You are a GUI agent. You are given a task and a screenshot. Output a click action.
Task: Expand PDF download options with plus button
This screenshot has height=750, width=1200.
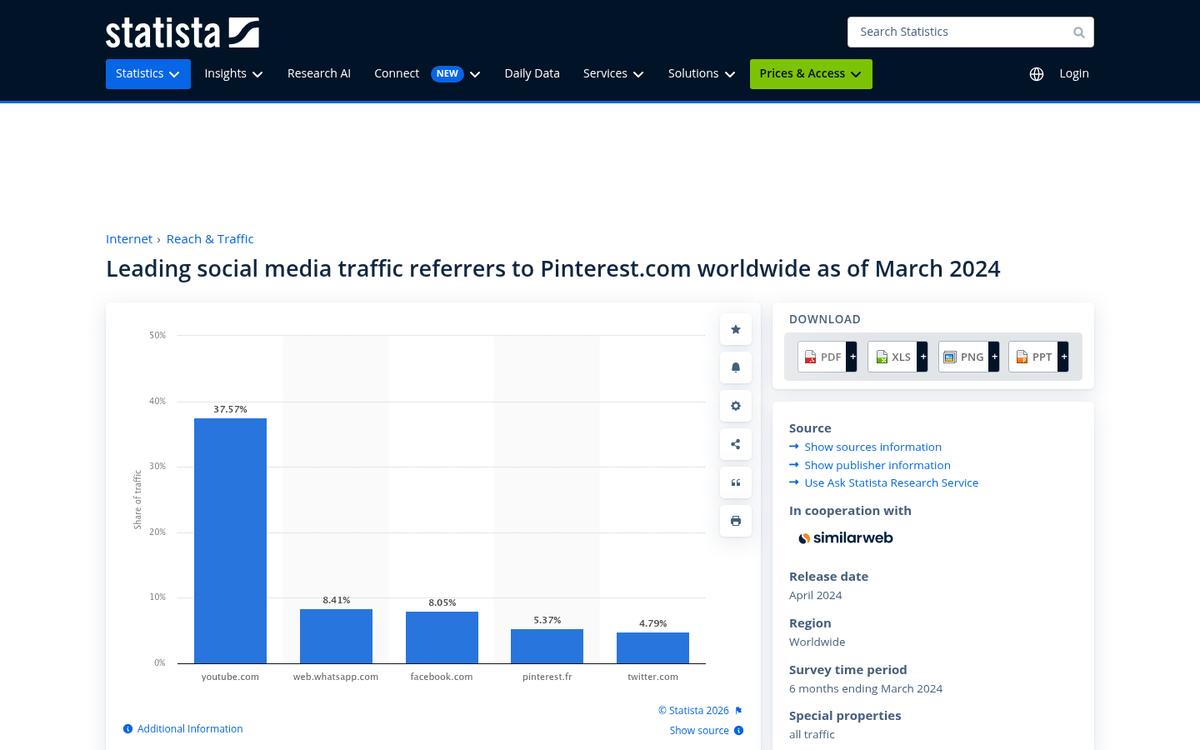[x=851, y=356]
